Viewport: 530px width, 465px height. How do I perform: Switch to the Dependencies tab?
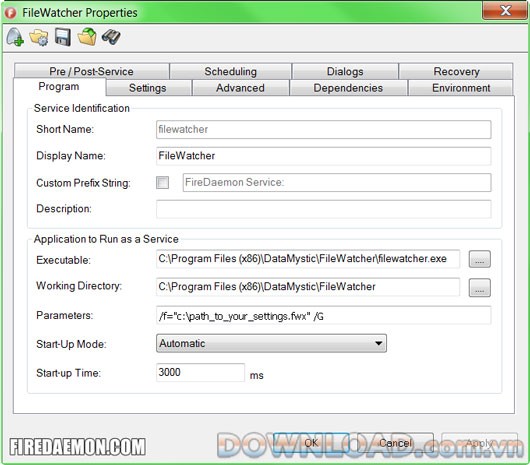[x=348, y=88]
